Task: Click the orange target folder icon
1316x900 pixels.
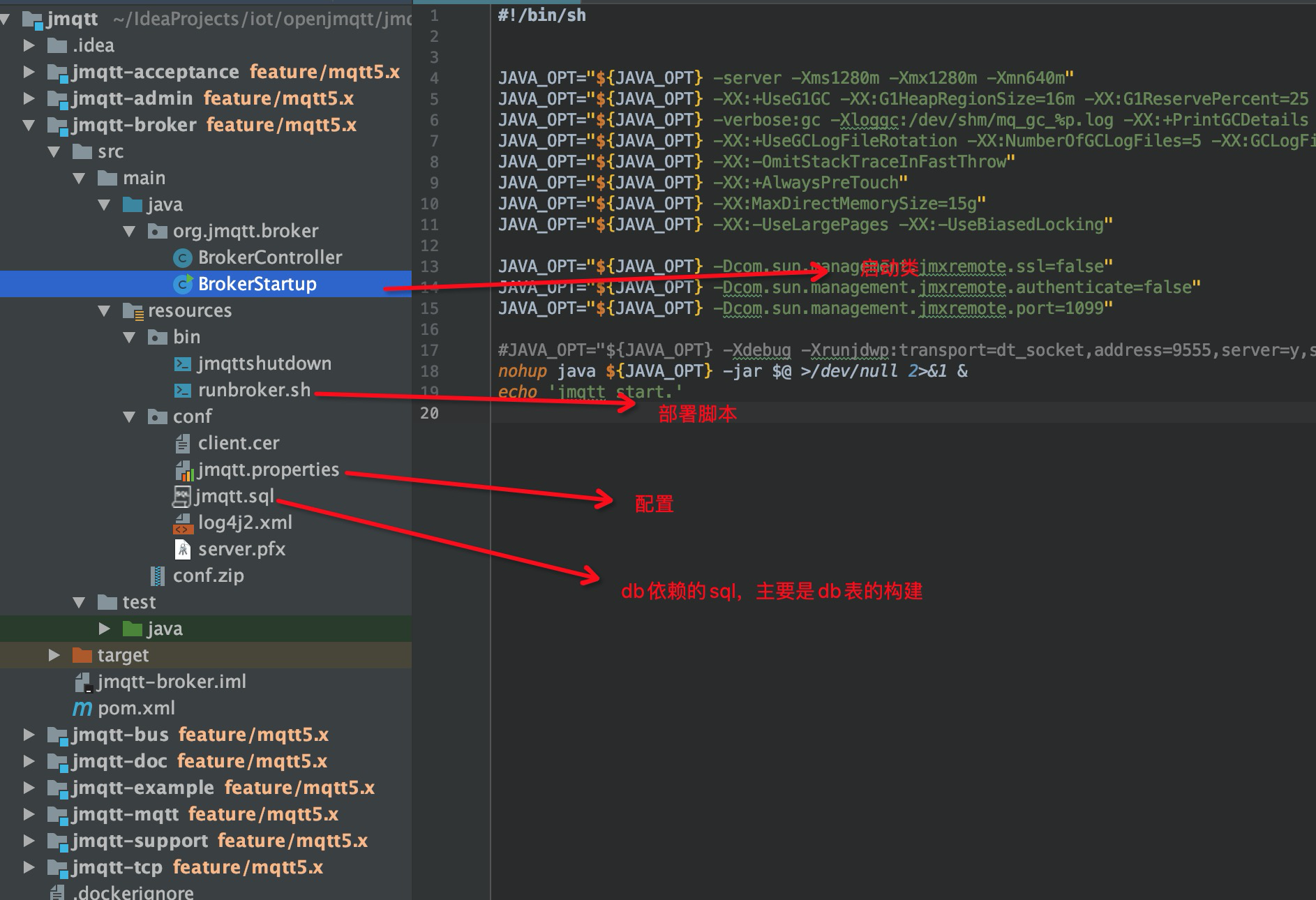Action: (82, 656)
